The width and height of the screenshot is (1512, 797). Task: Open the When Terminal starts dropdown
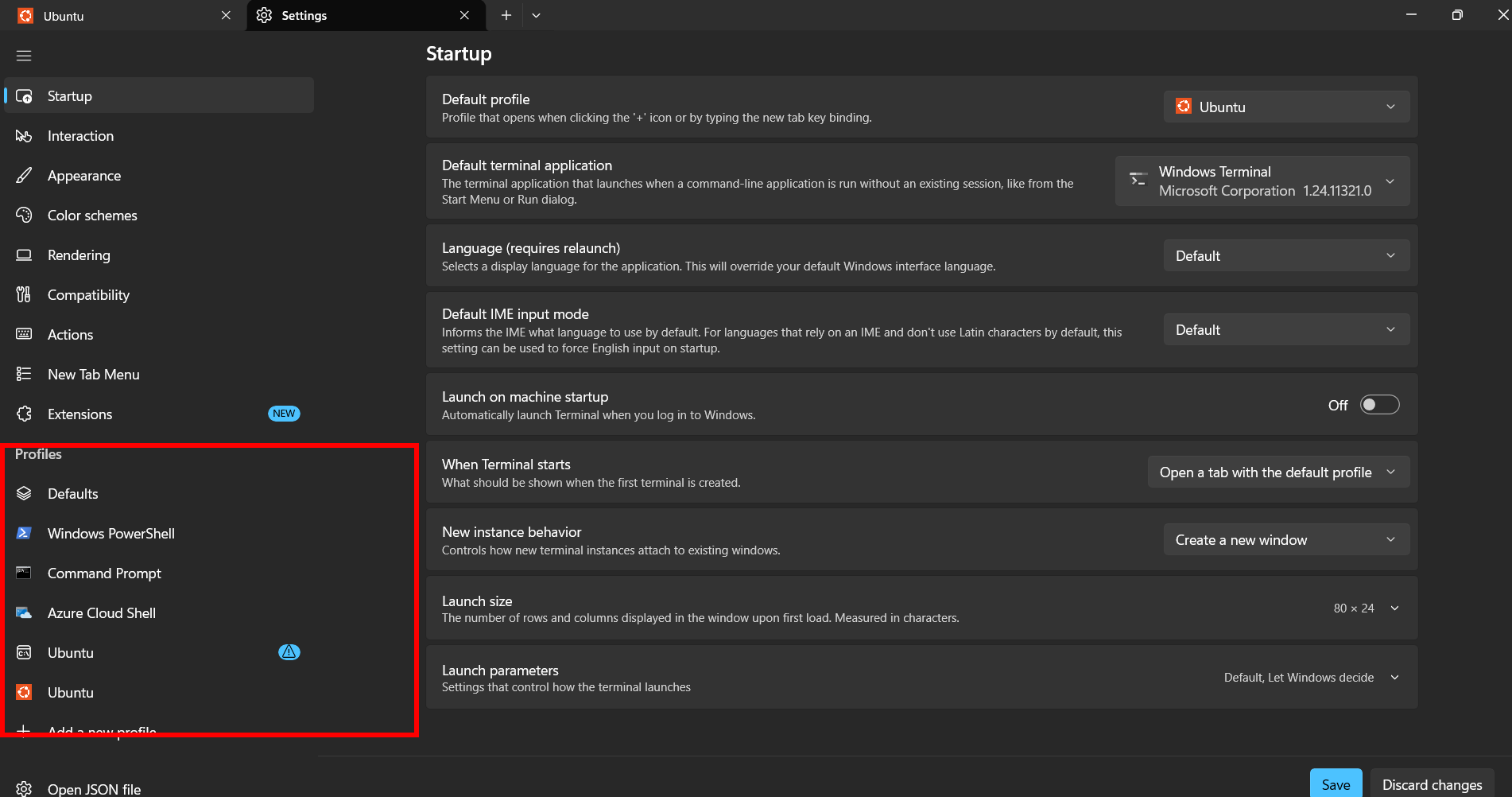pos(1278,472)
